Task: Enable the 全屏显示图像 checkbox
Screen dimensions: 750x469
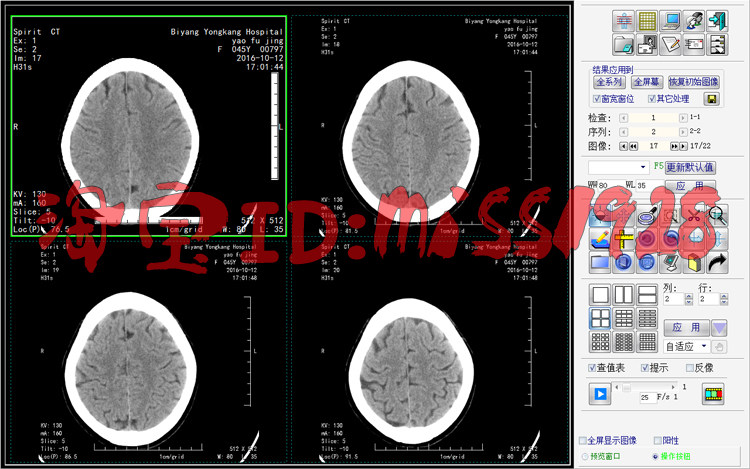Action: tap(583, 440)
